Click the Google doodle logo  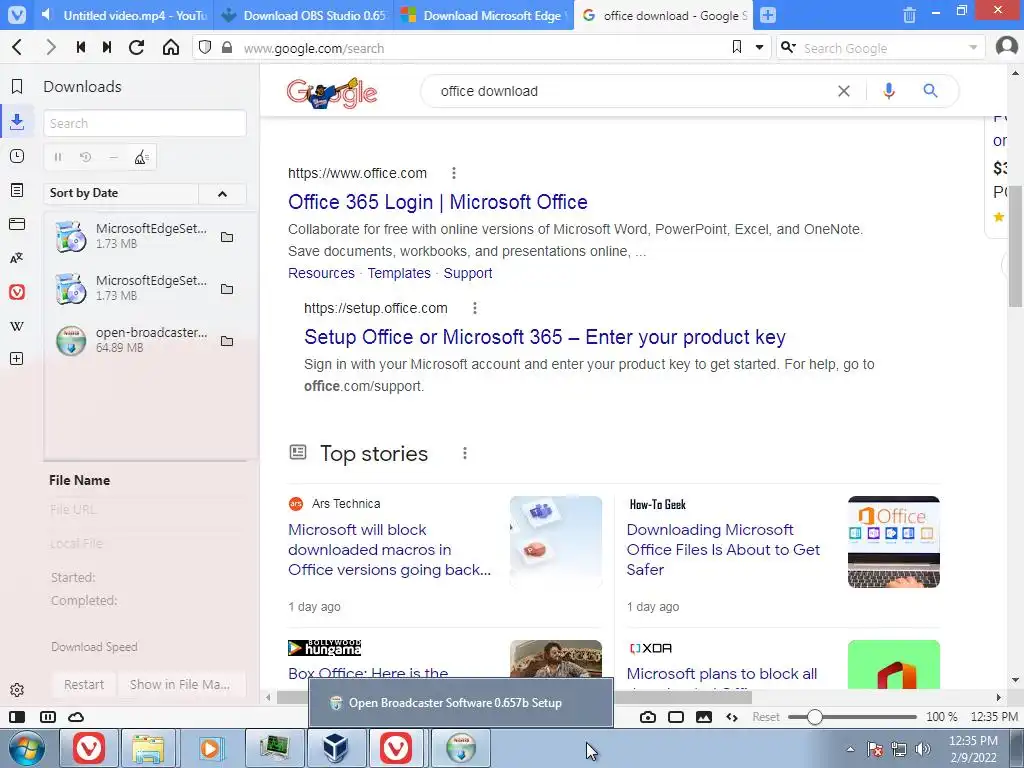tap(332, 93)
